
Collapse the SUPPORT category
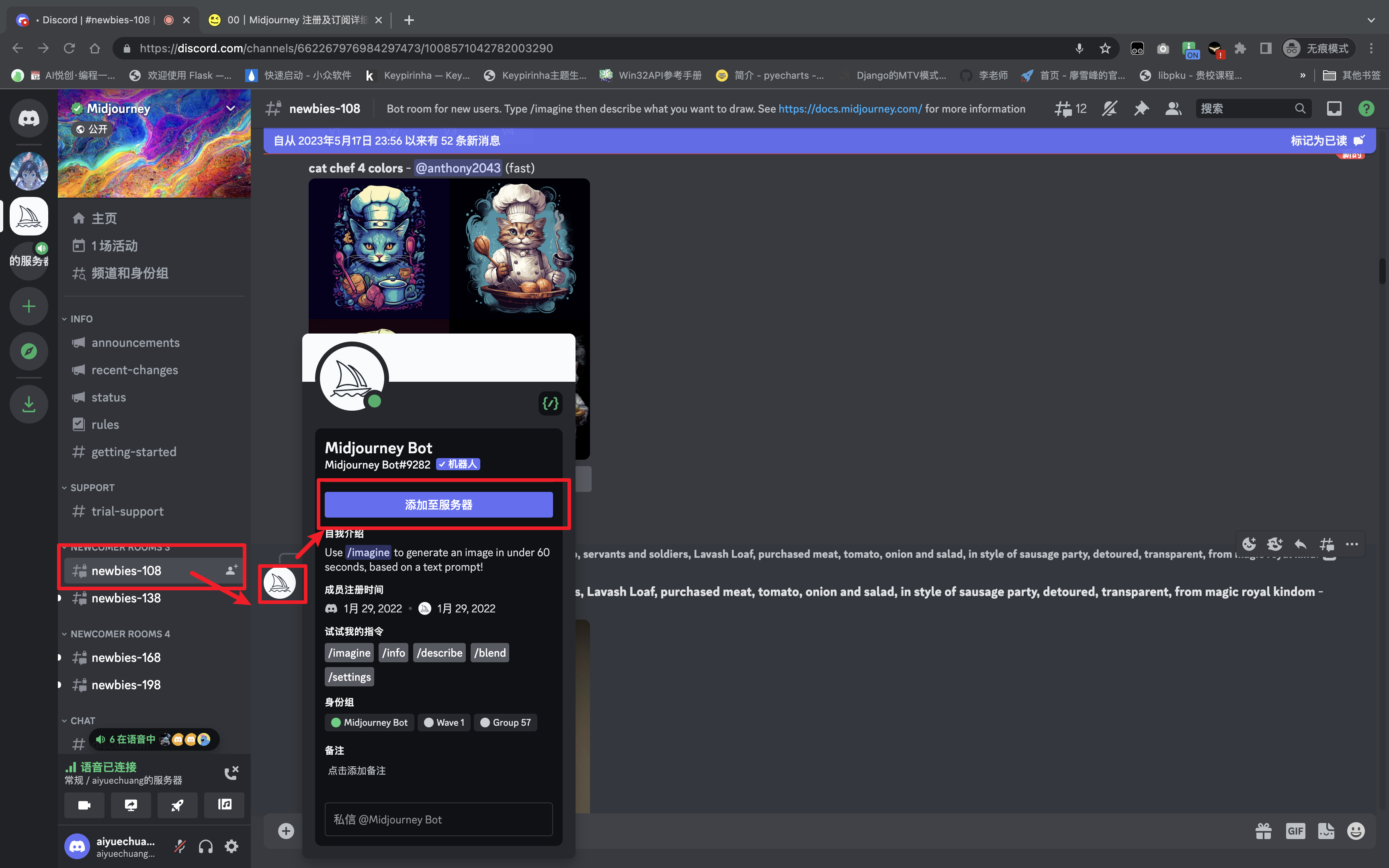click(88, 487)
